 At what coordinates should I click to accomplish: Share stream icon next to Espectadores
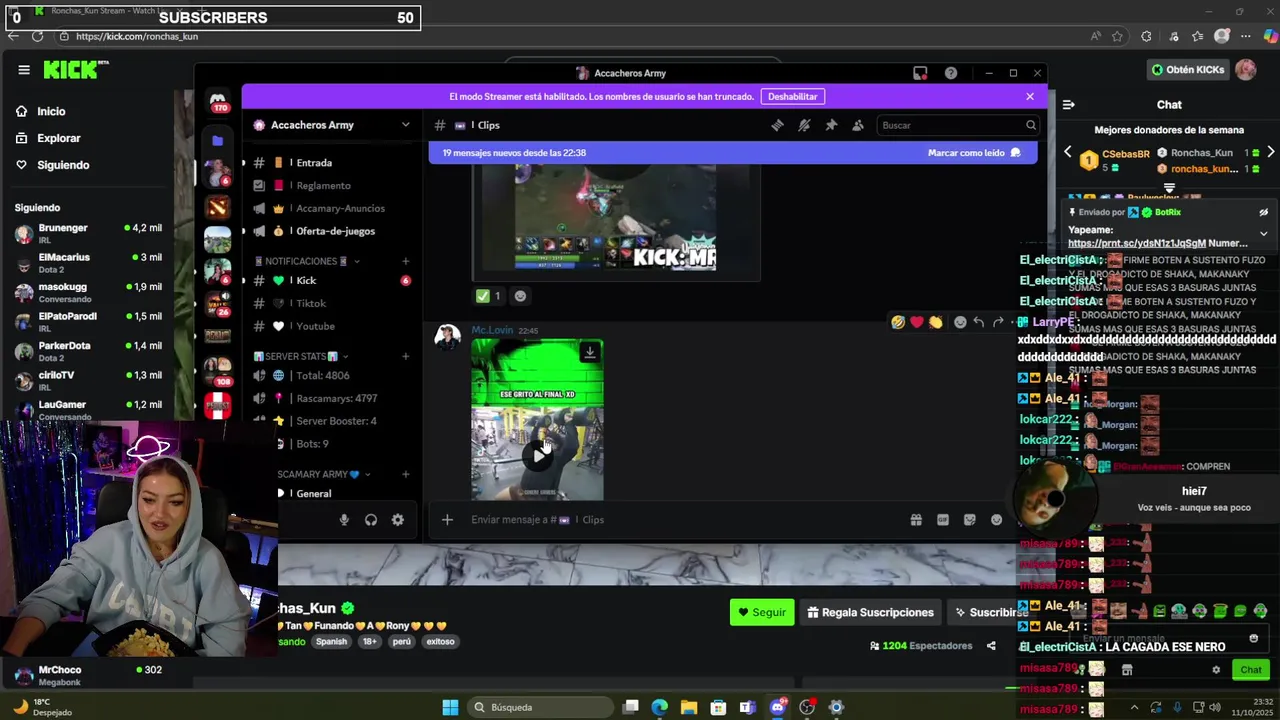click(991, 646)
